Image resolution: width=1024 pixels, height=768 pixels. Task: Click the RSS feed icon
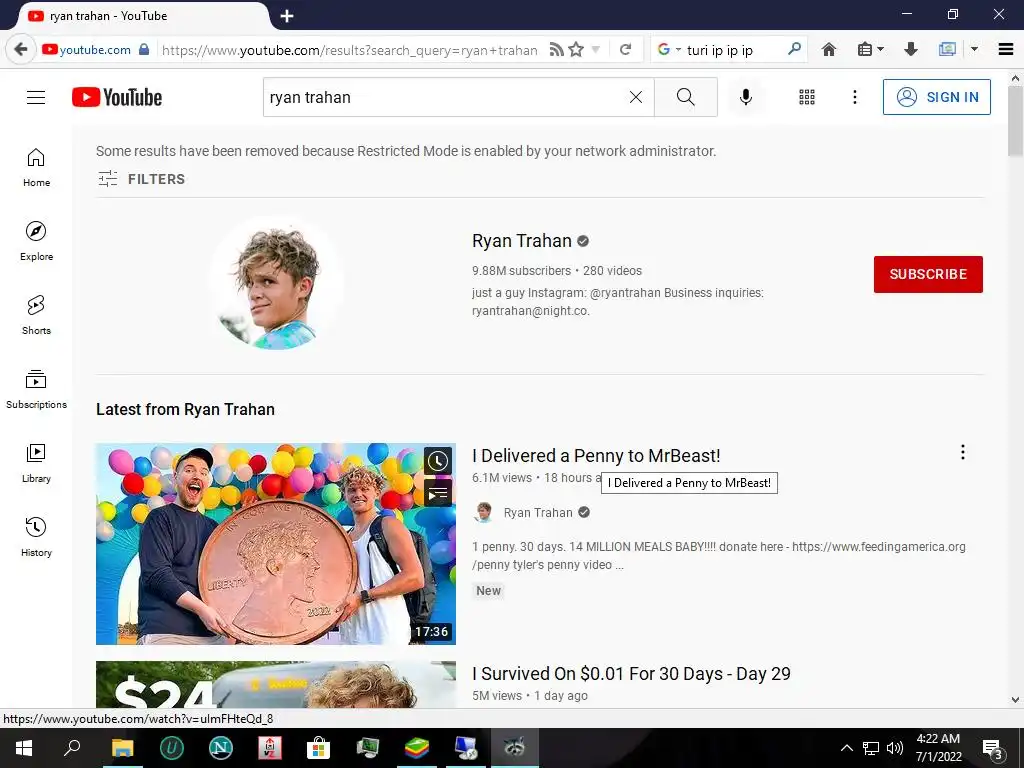point(556,50)
